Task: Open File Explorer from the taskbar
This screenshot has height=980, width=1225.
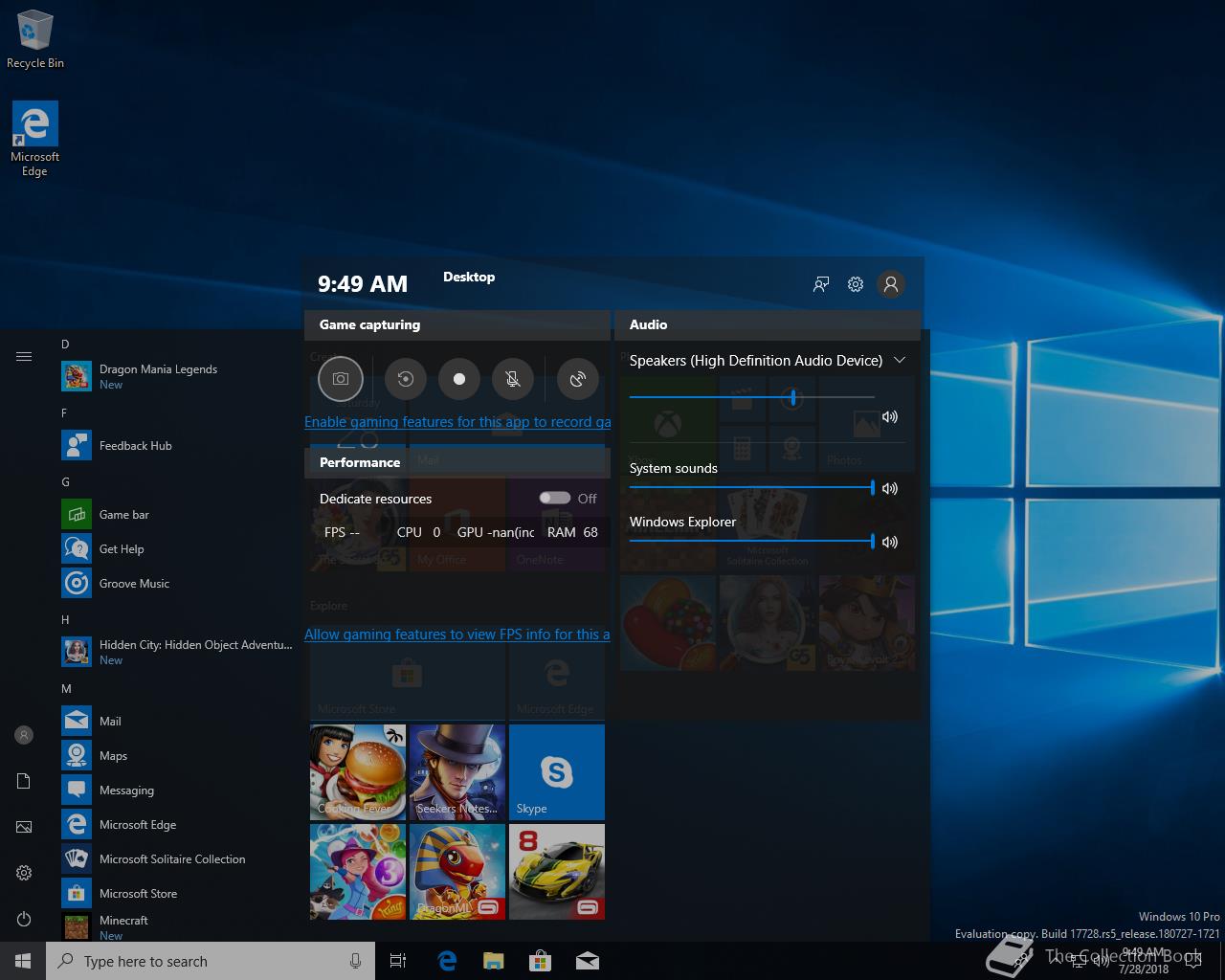Action: pyautogui.click(x=494, y=961)
